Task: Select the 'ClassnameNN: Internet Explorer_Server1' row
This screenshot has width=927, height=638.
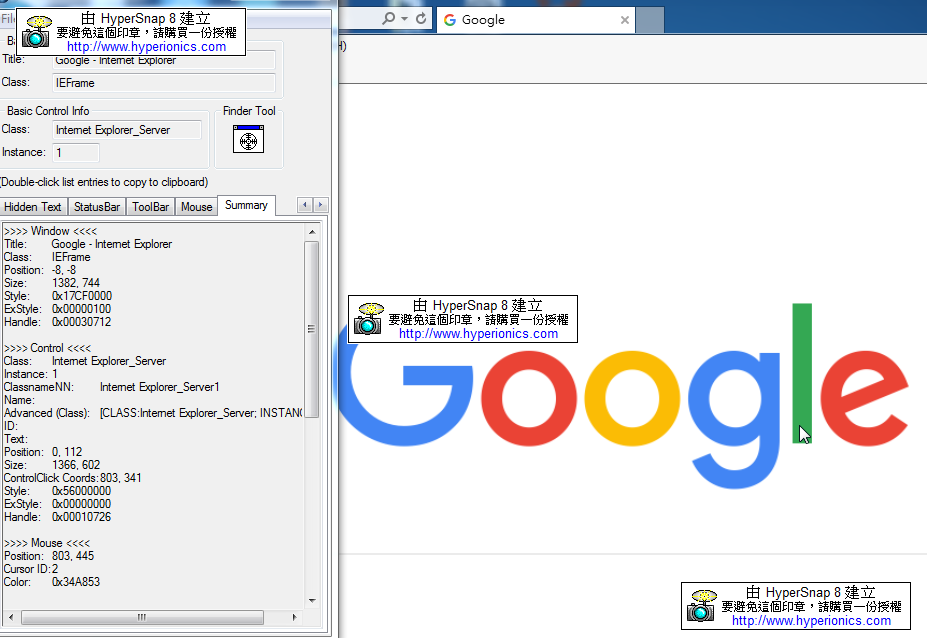Action: [112, 387]
